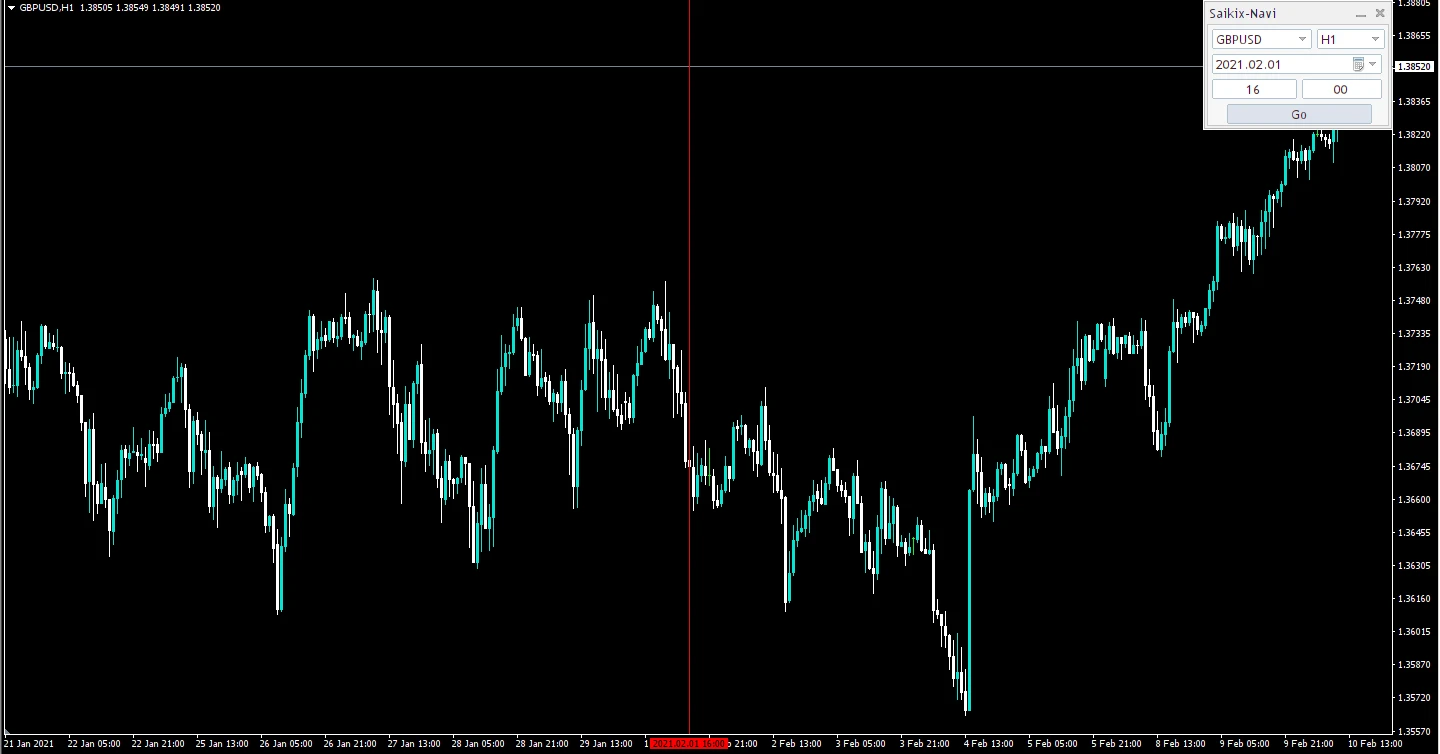
Task: Open the calendar date picker icon
Action: point(1358,64)
